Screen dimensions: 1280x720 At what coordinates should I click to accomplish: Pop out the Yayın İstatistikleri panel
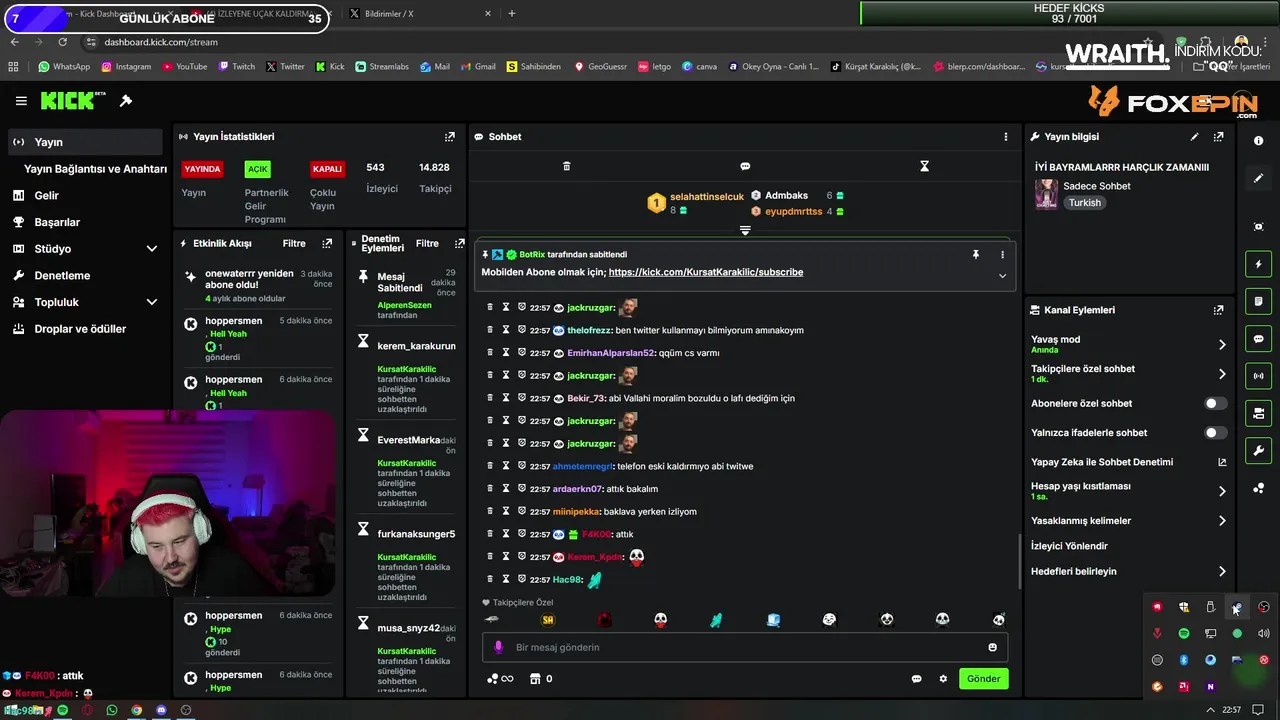(449, 136)
